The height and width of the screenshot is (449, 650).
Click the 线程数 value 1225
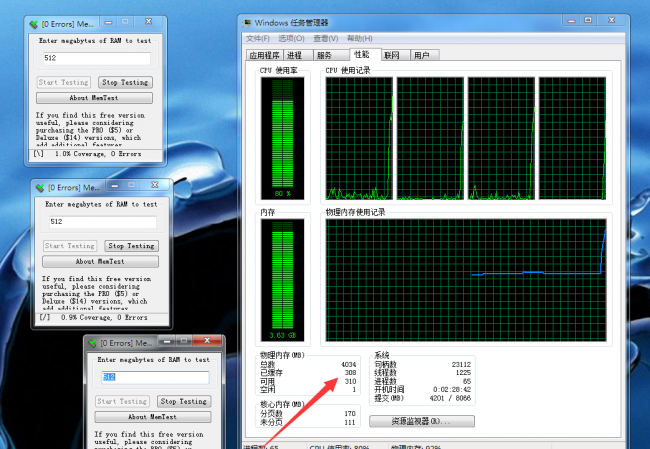[463, 373]
